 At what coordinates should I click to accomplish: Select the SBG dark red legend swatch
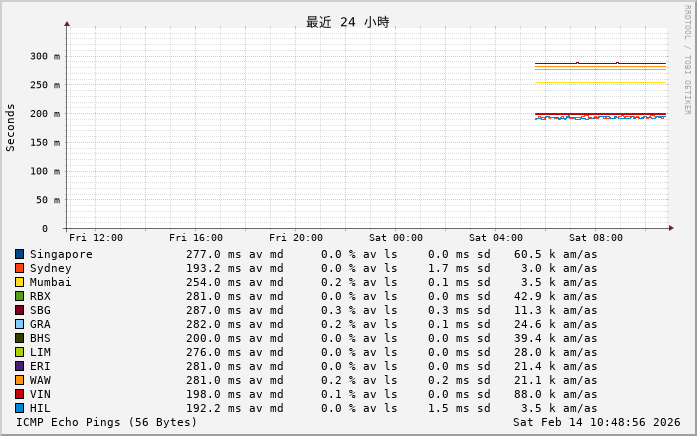(x=19, y=310)
